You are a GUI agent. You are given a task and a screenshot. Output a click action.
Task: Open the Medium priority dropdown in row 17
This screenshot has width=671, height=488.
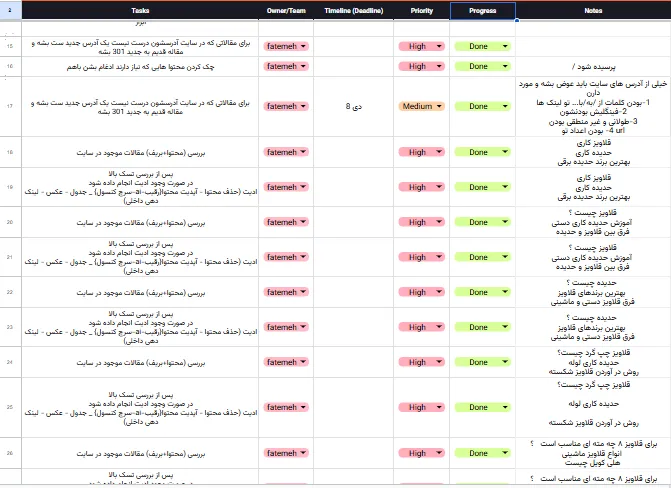coord(422,106)
